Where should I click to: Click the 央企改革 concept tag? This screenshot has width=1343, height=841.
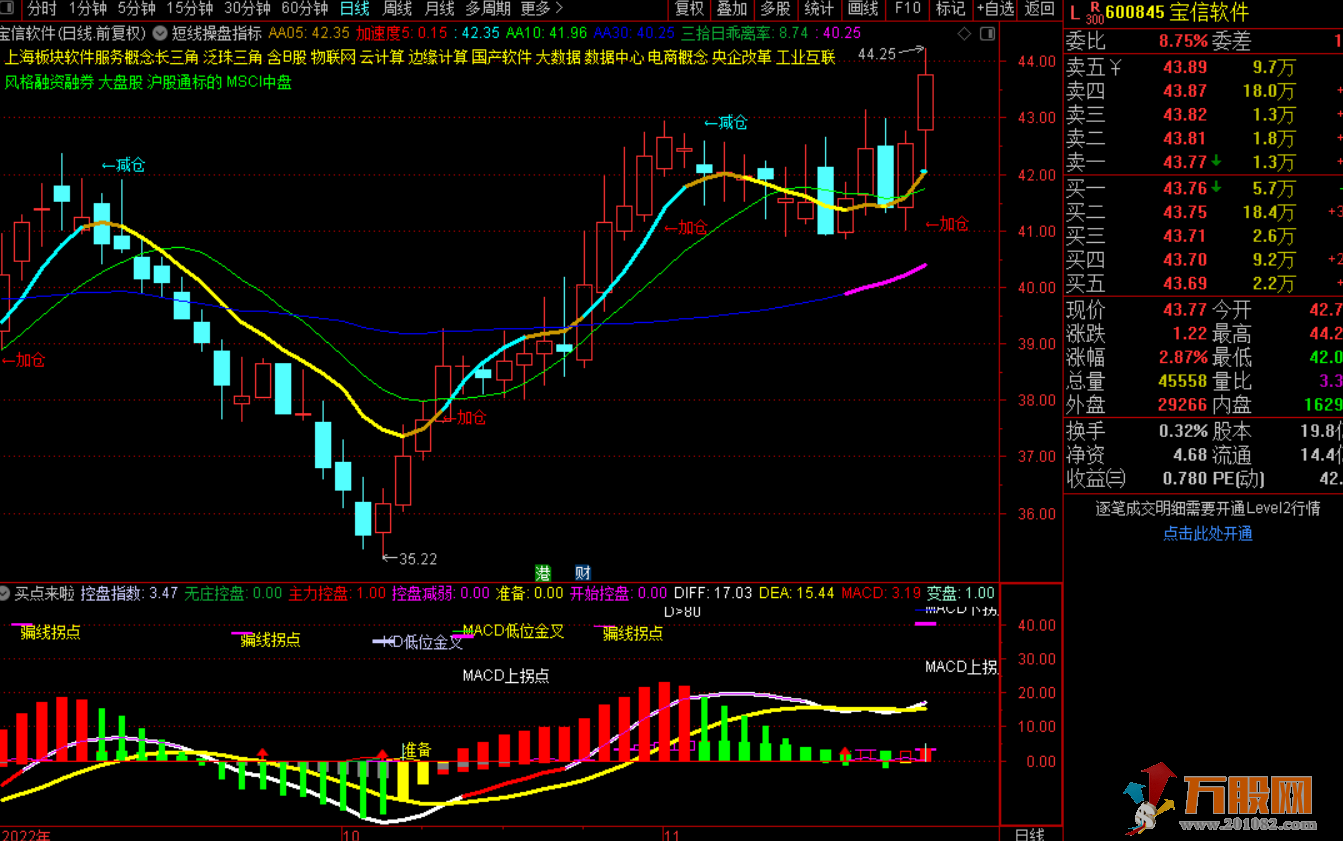[x=742, y=57]
